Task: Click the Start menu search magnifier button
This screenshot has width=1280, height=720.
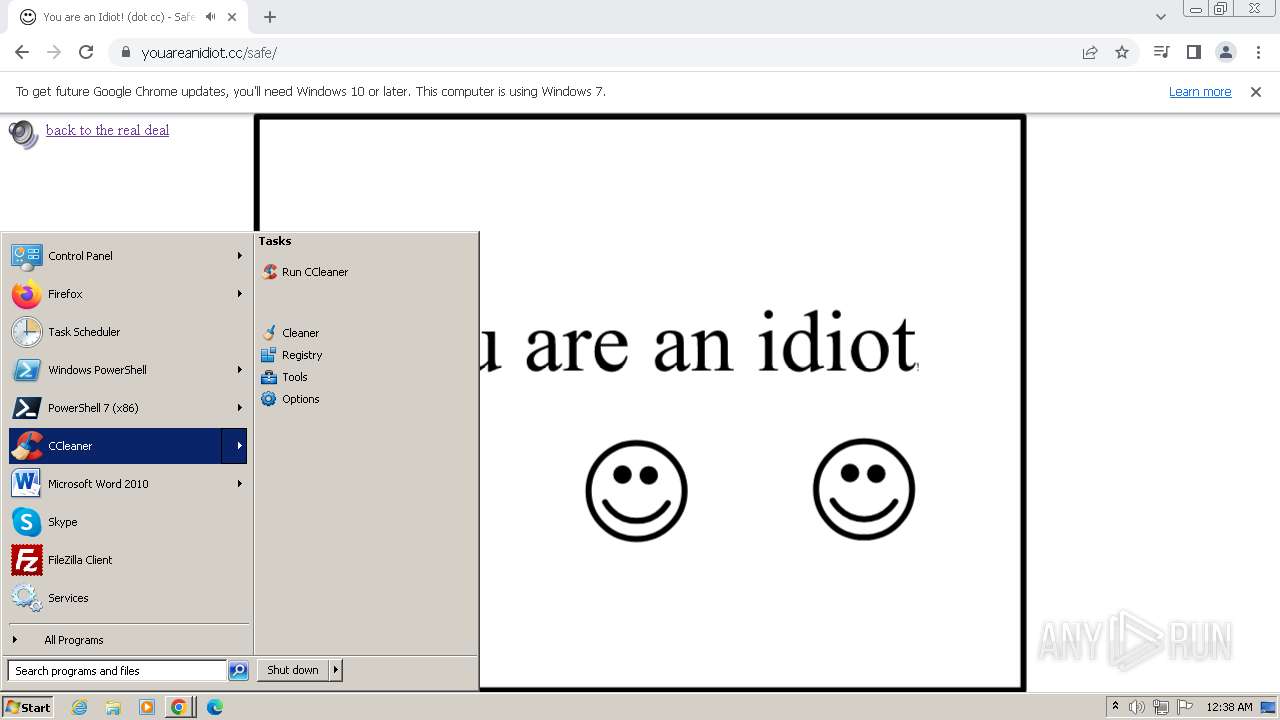Action: (238, 671)
